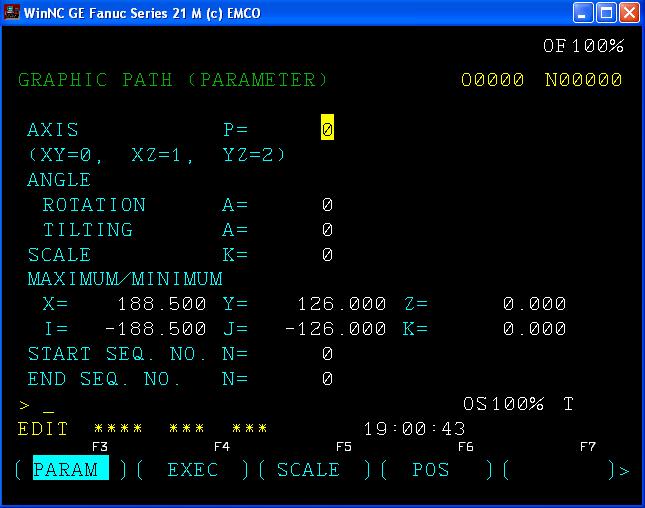Activate the EXEC softkey

pyautogui.click(x=193, y=470)
